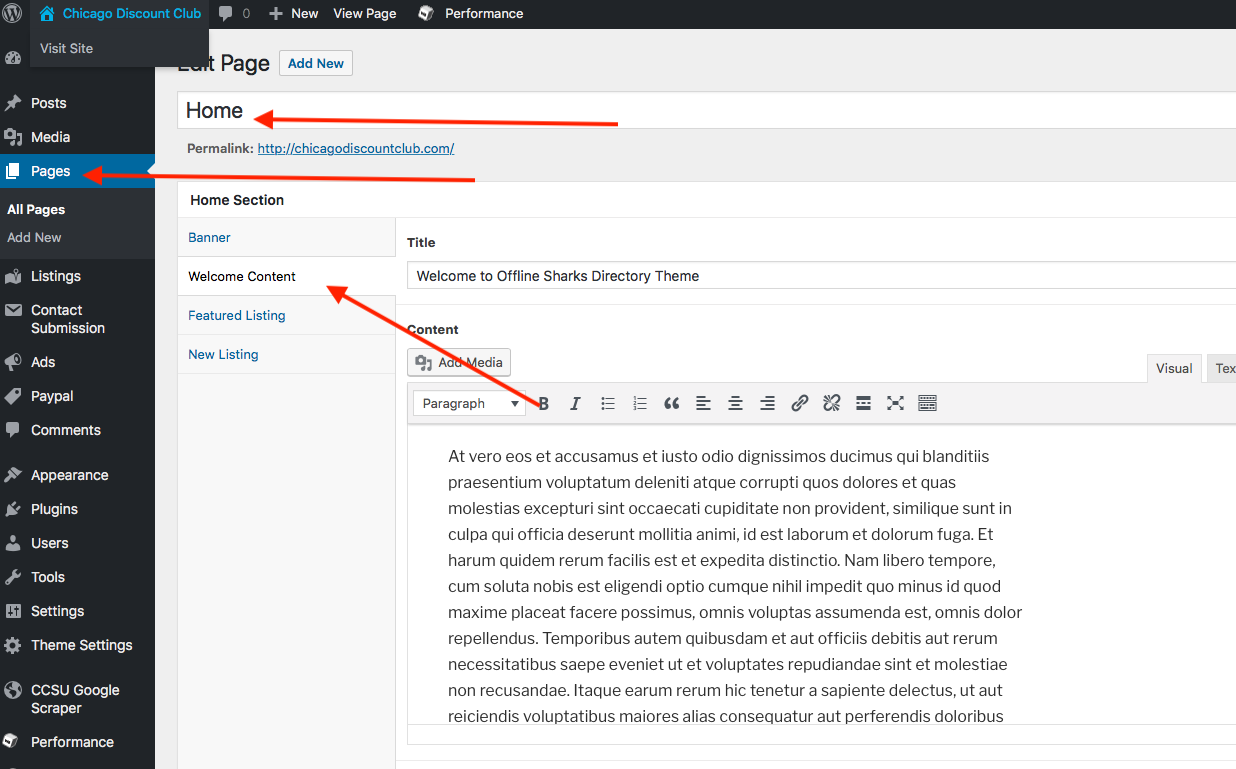
Task: Enable distraction-free fullscreen mode
Action: coord(895,403)
